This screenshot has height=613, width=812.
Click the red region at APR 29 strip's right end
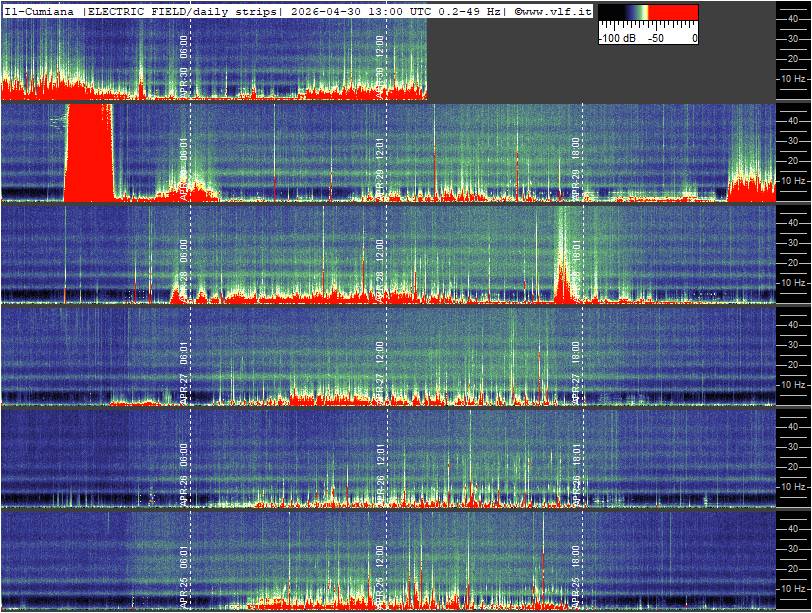(752, 190)
